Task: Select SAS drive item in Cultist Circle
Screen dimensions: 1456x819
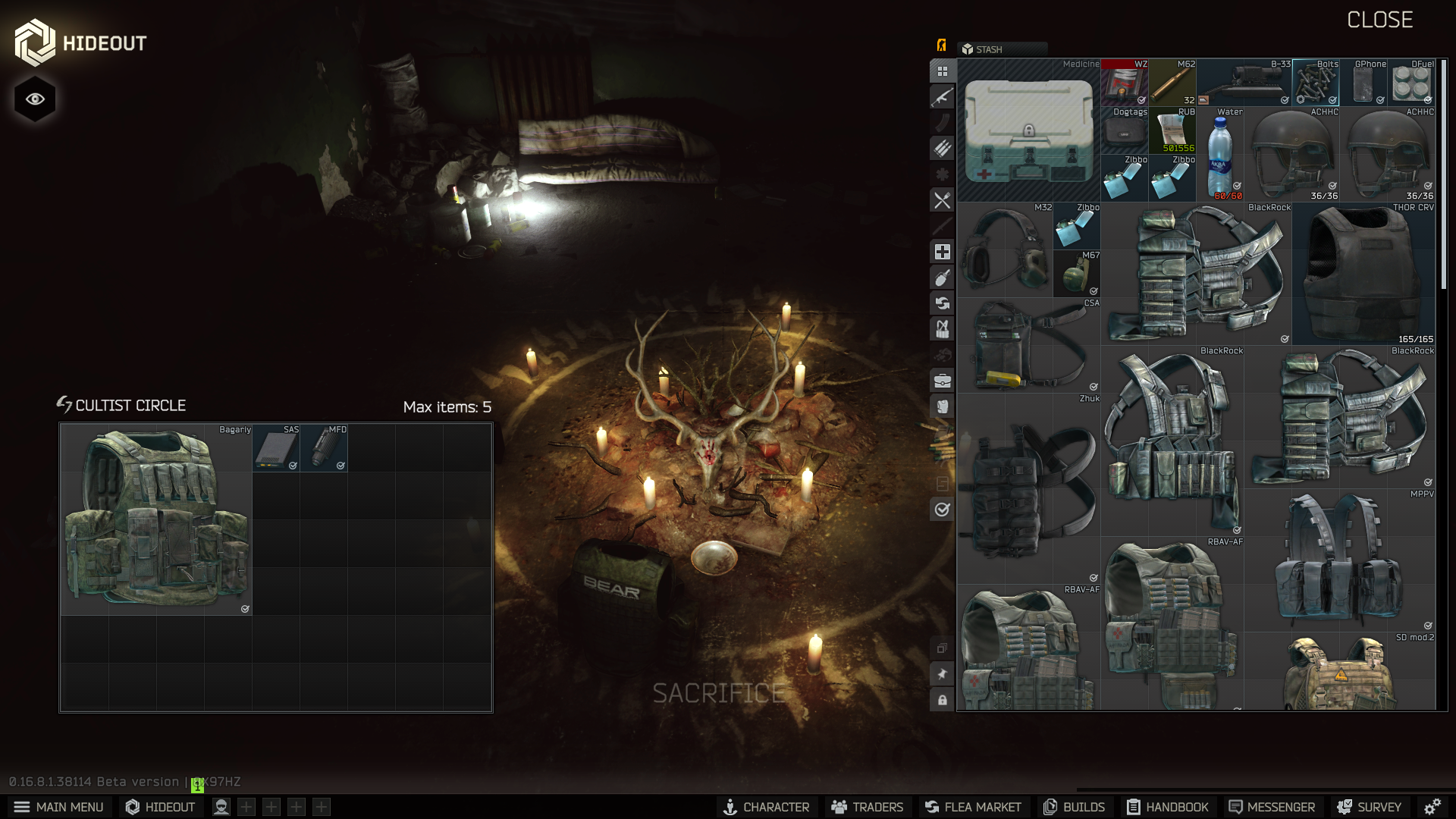Action: pos(276,448)
